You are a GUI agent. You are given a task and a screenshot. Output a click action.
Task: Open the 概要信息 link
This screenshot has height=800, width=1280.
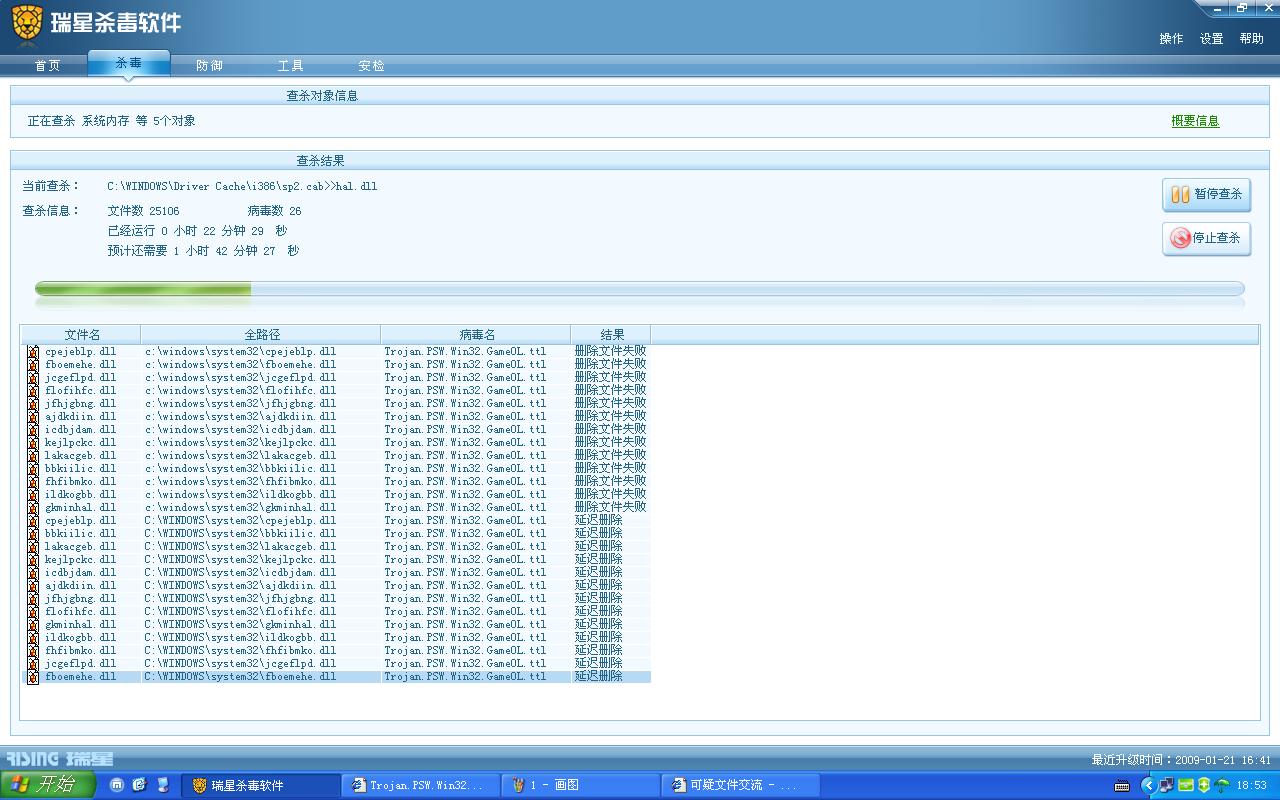[x=1195, y=121]
